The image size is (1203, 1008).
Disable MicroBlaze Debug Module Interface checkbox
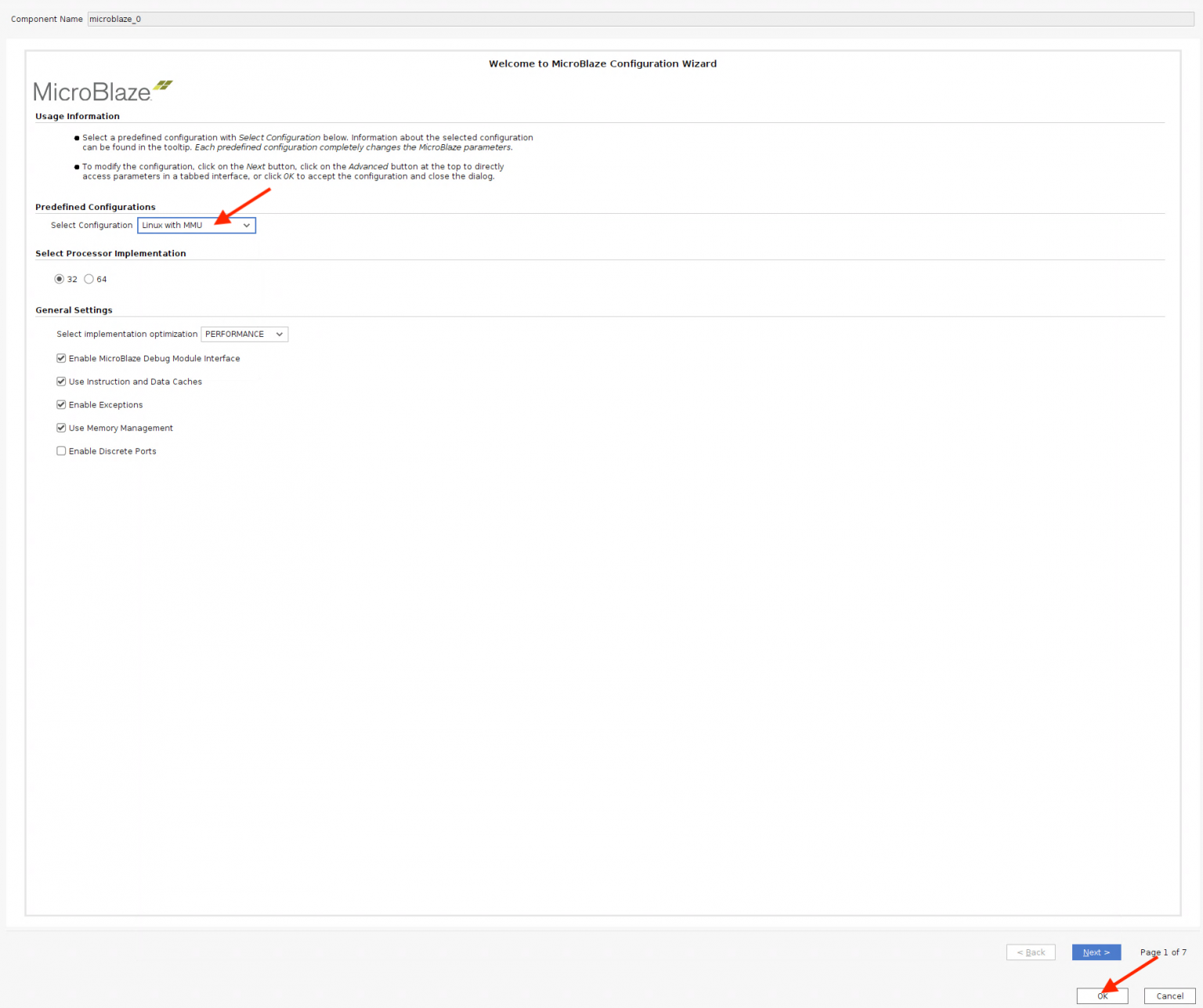[61, 359]
